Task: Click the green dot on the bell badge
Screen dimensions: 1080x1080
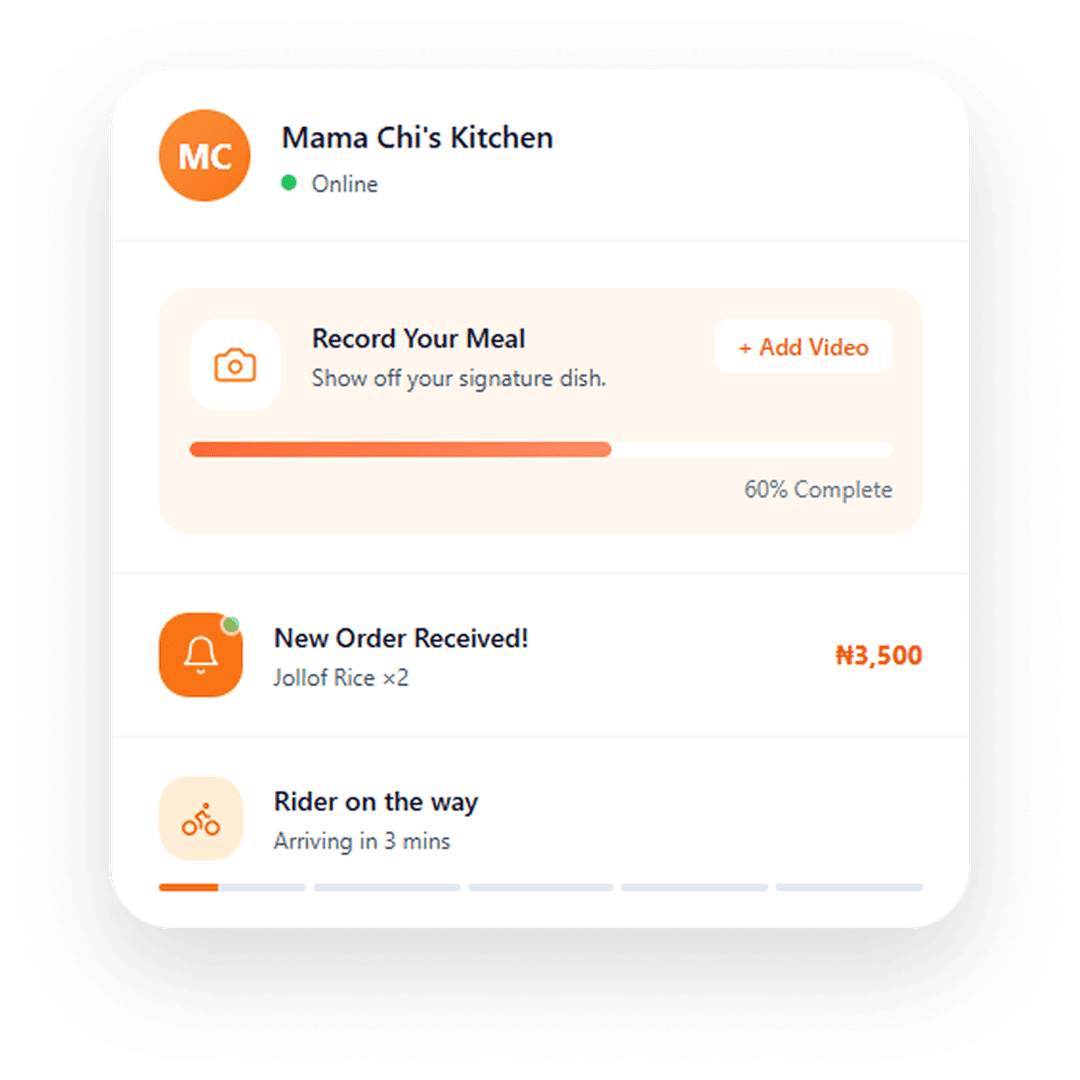Action: (x=231, y=625)
